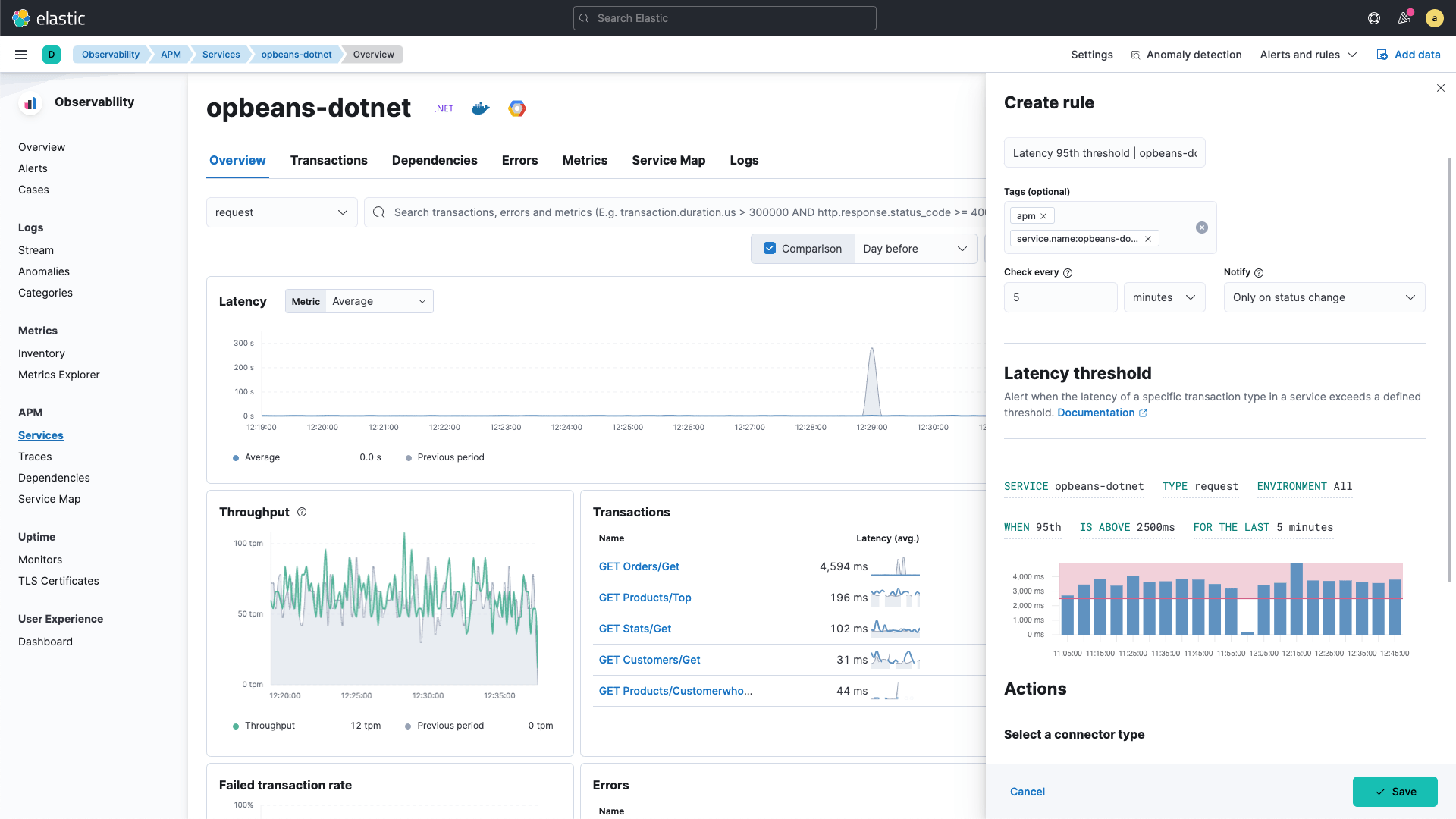Viewport: 1456px width, 819px height.
Task: Click the search magnifier in the query bar
Action: coord(379,212)
